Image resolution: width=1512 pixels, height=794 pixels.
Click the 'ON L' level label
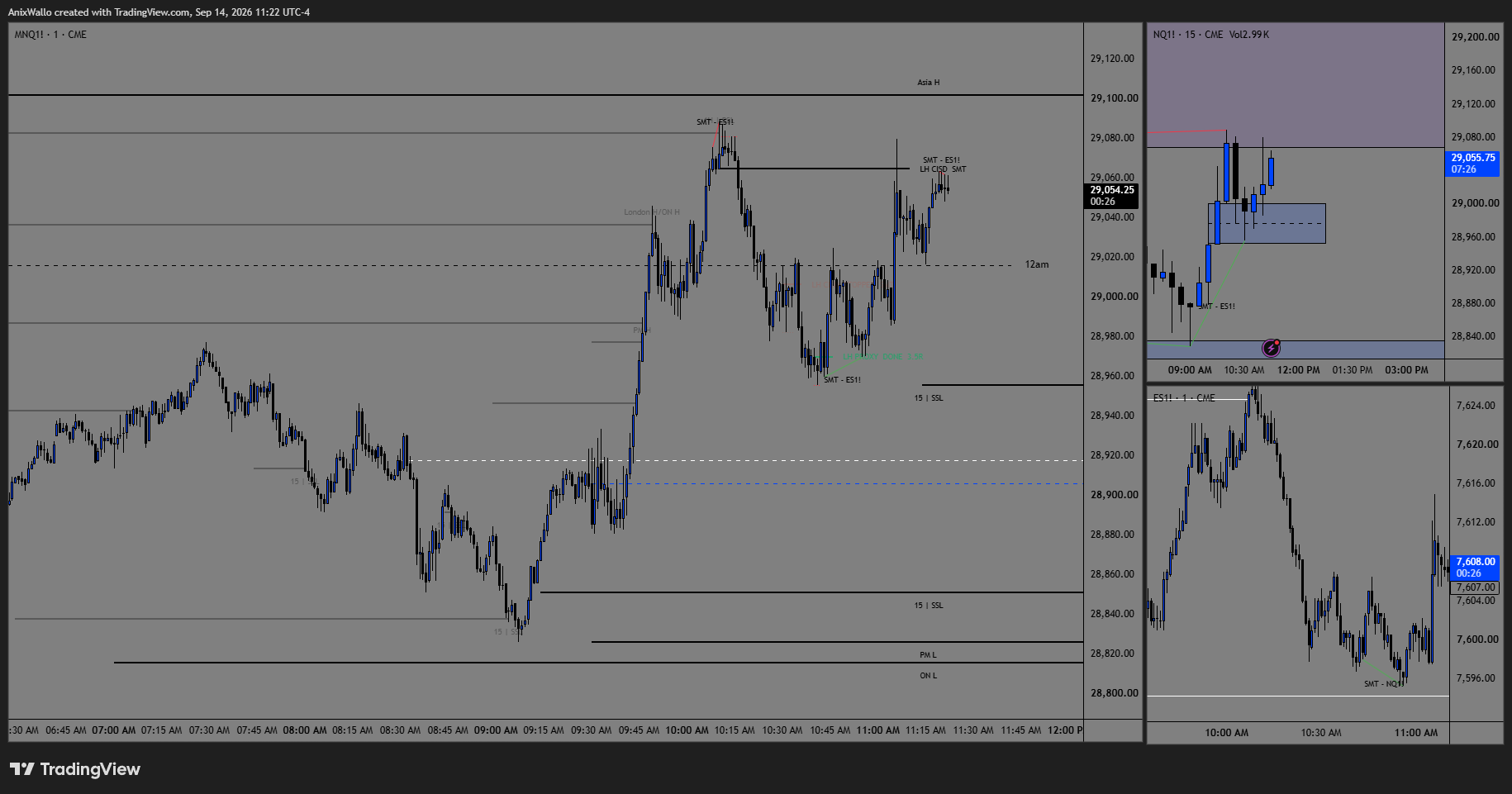[x=928, y=676]
